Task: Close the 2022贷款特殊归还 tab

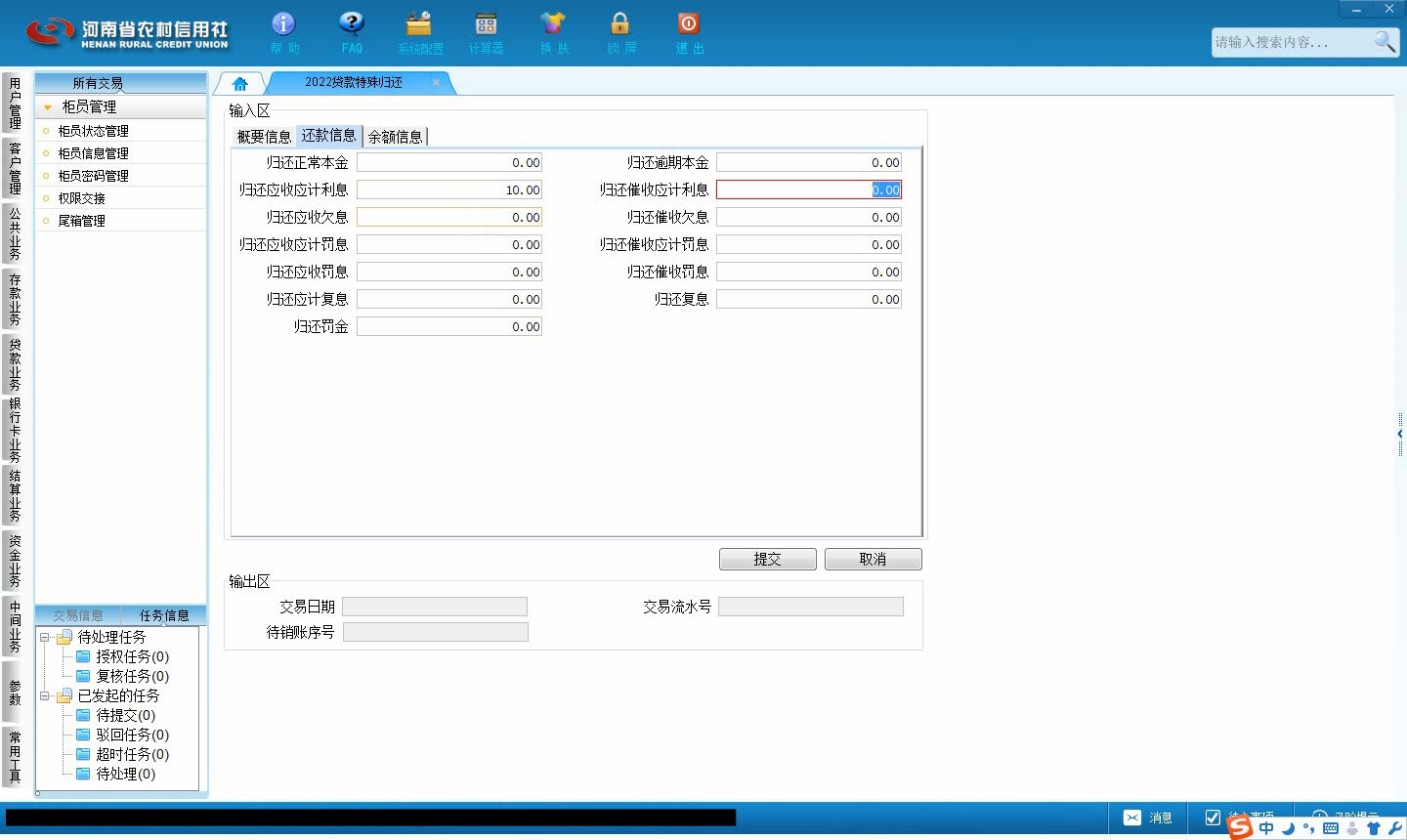Action: coord(436,82)
